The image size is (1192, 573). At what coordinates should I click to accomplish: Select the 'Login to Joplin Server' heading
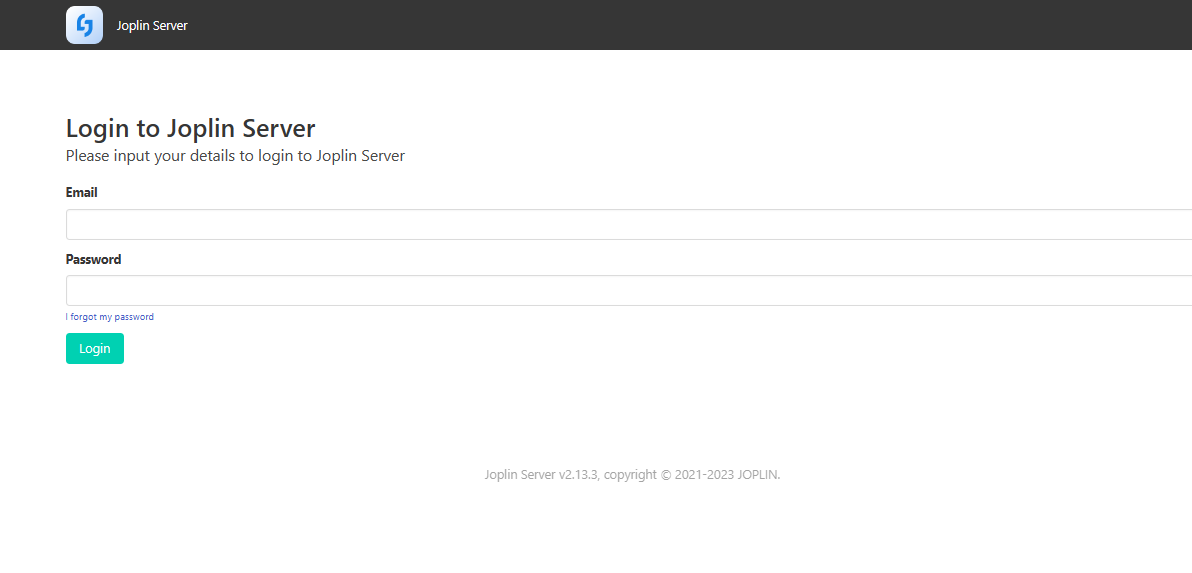(191, 128)
